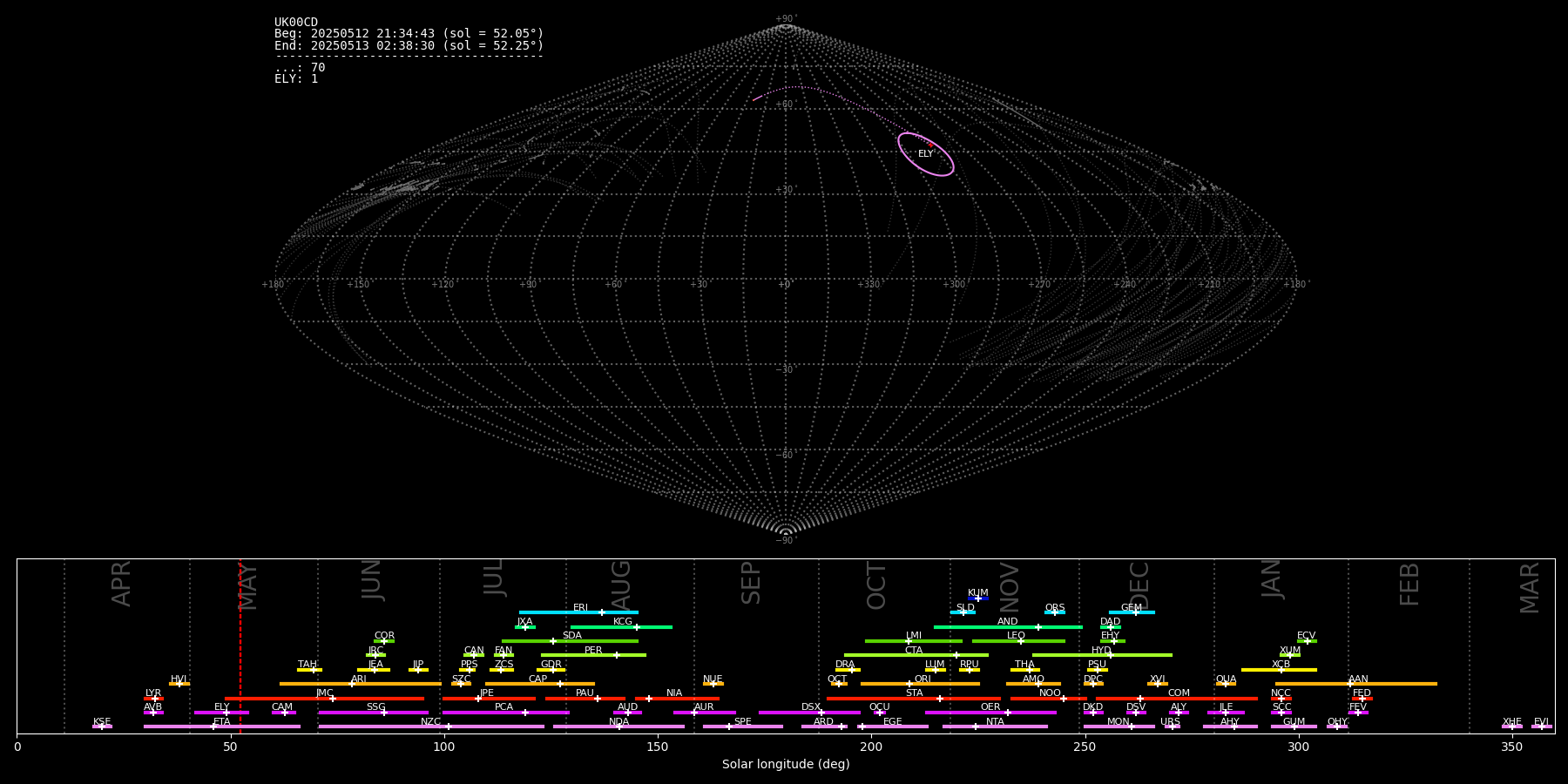Click the station code UK00CD text
1568x784 pixels.
pos(296,23)
